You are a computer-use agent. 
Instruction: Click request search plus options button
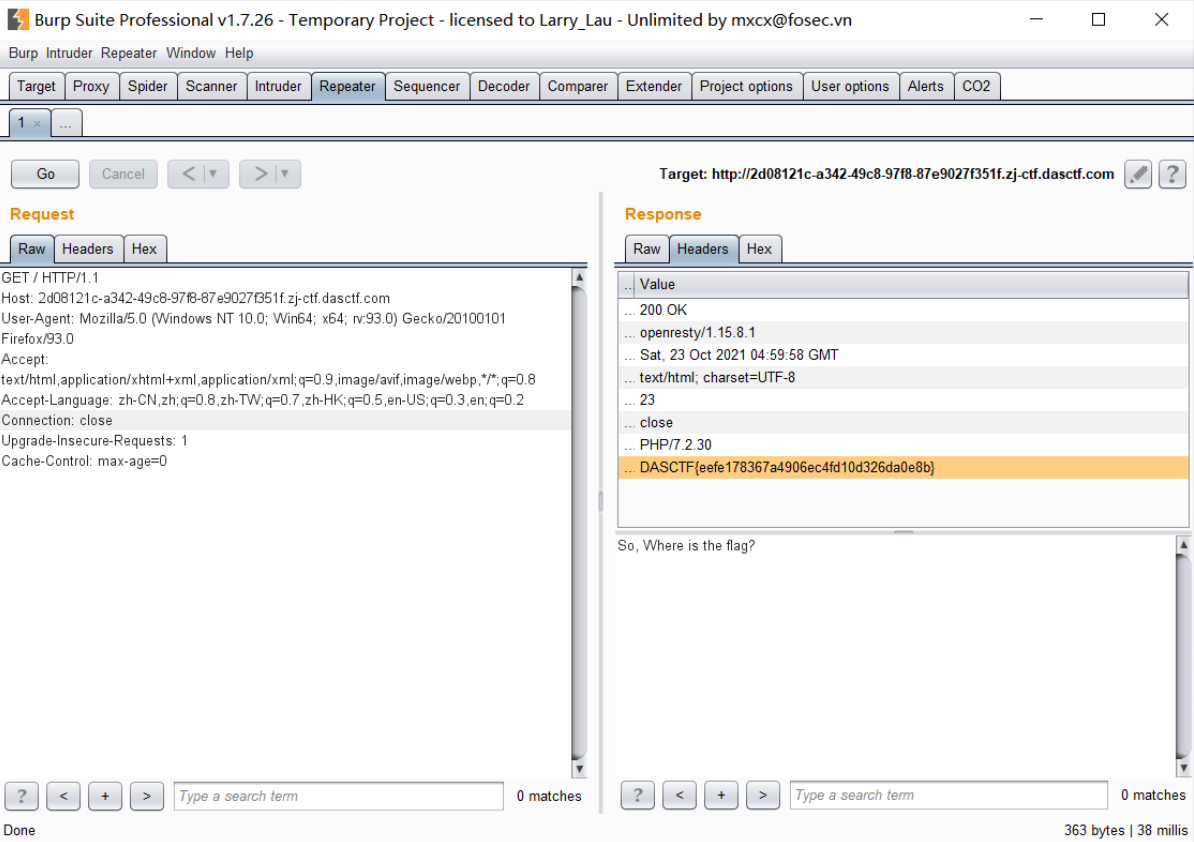coord(105,796)
